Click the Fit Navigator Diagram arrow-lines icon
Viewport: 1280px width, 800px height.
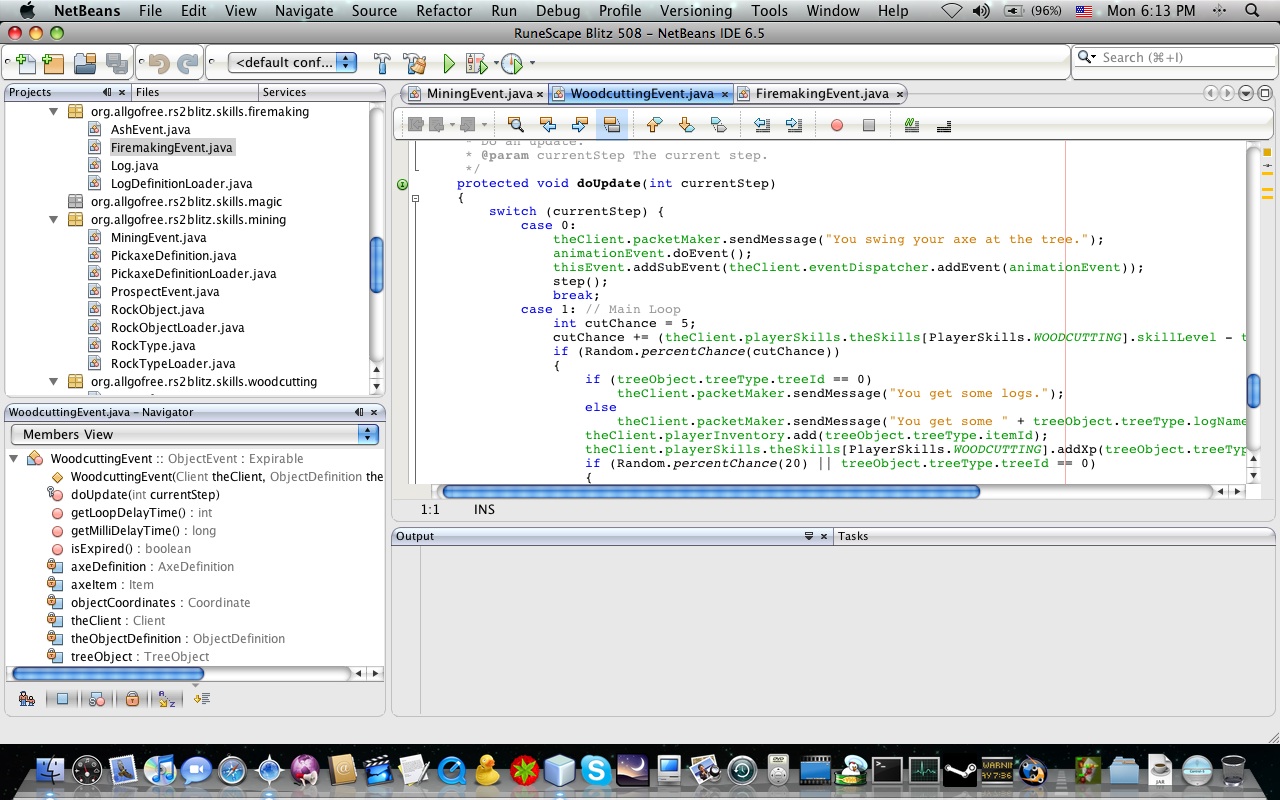point(202,699)
